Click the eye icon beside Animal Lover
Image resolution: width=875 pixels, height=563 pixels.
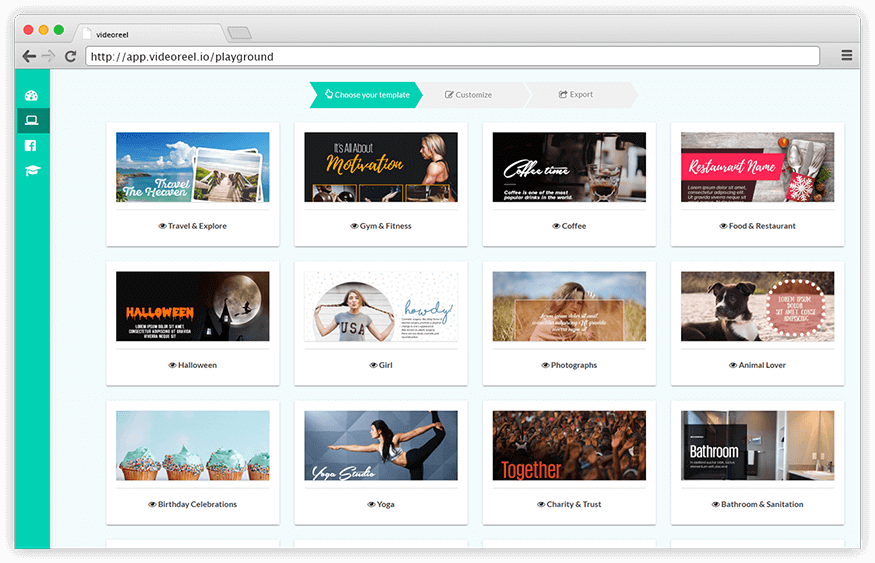click(733, 365)
